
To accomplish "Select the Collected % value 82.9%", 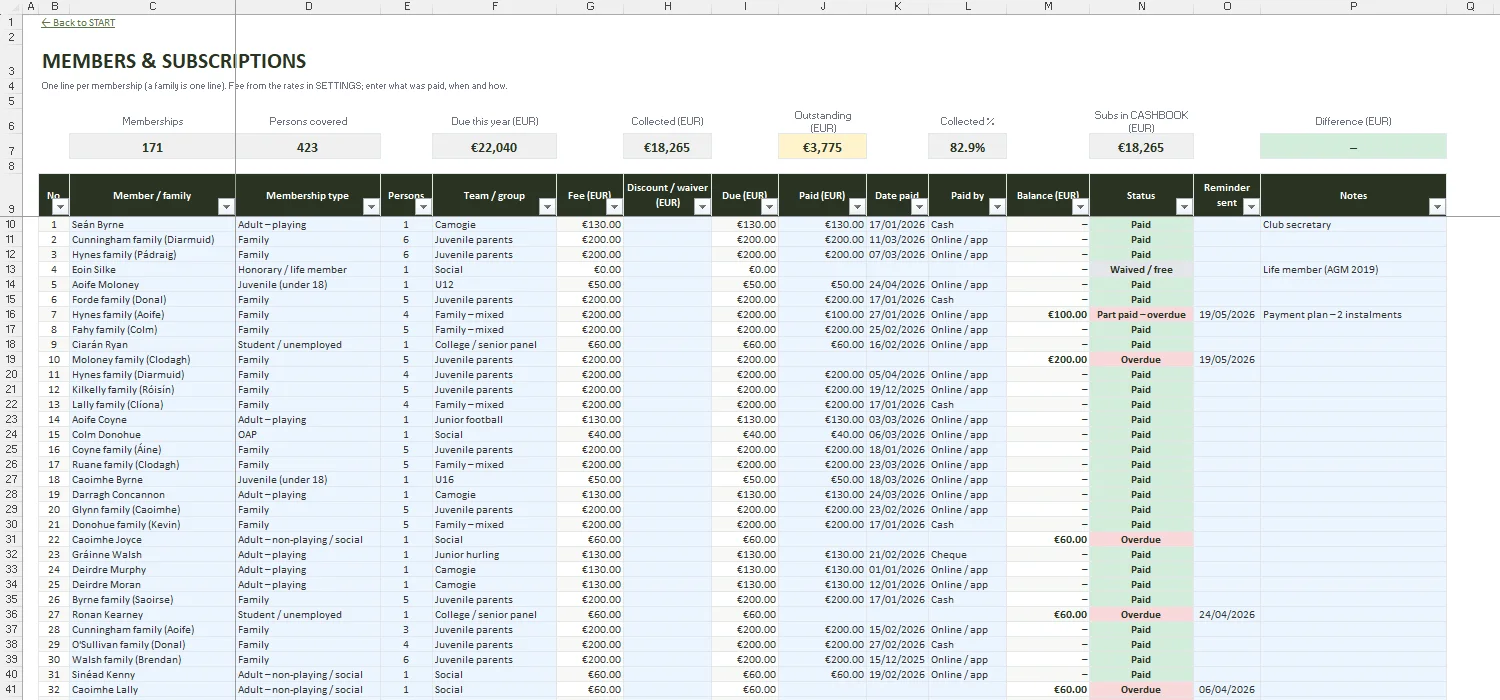I will 967,147.
